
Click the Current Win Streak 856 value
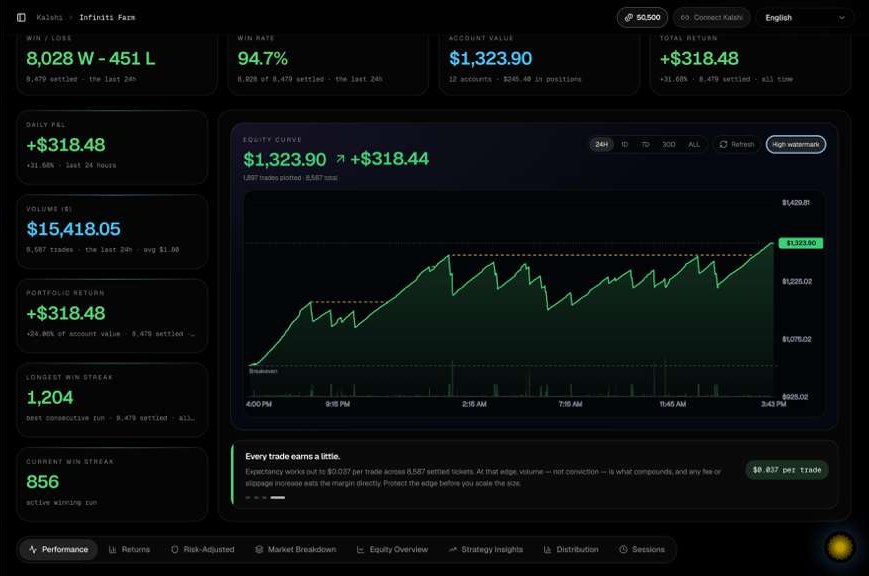coord(43,482)
